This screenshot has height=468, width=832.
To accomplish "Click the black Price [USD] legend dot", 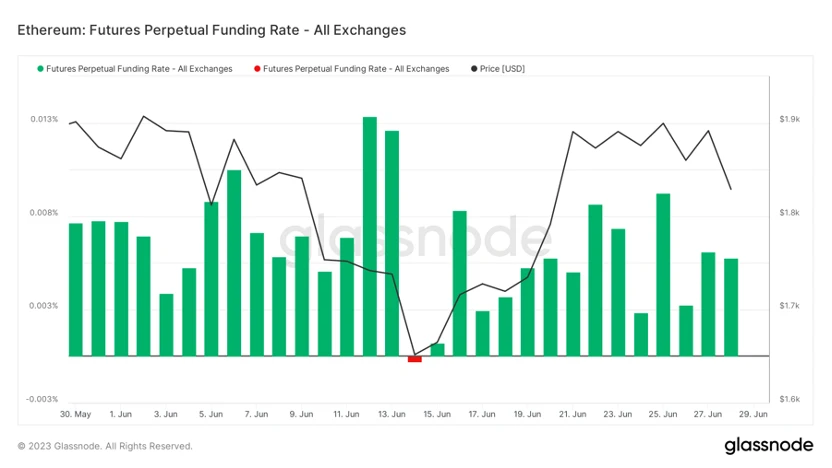I will tap(473, 69).
